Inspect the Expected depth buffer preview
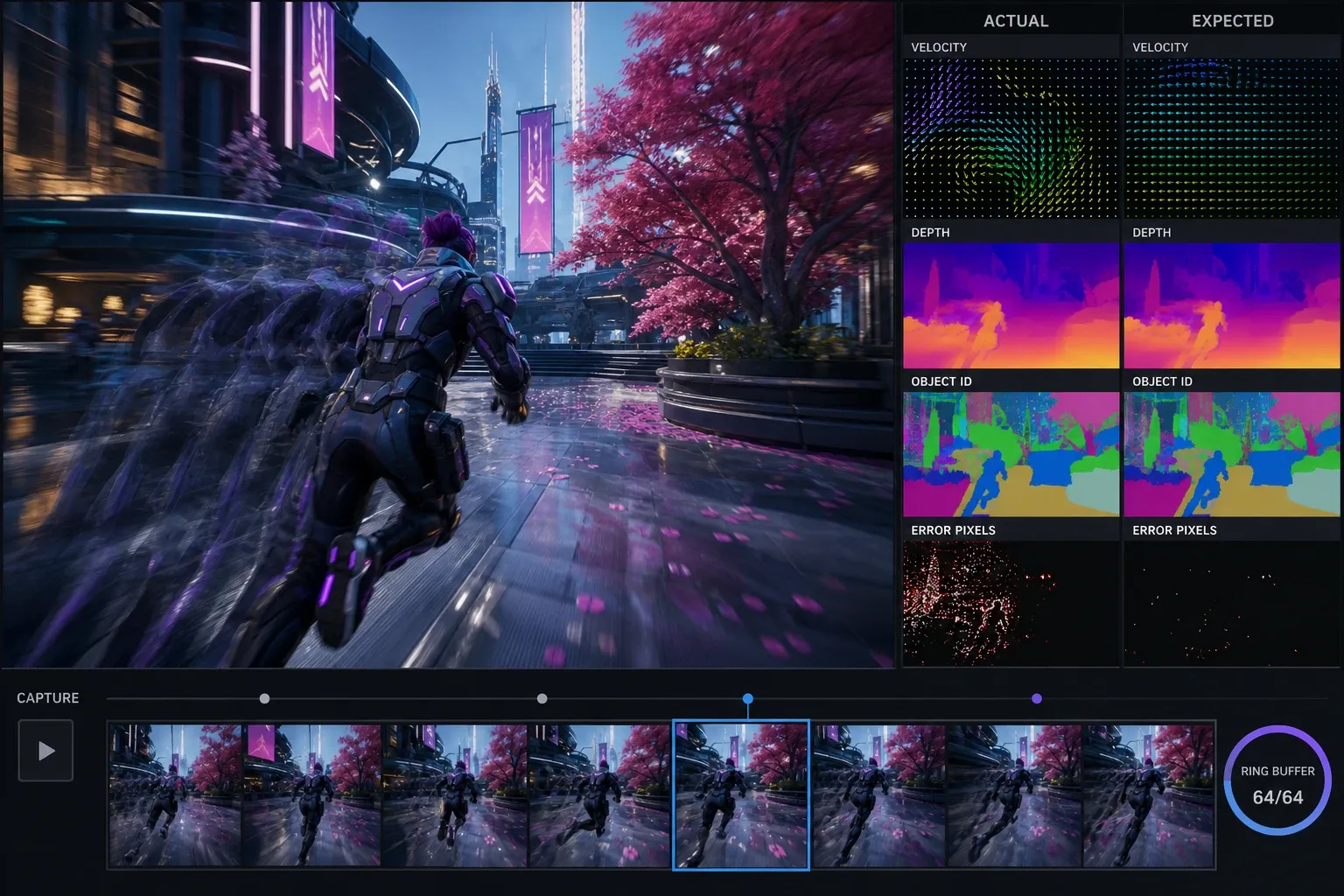Viewport: 1344px width, 896px height. tap(1232, 305)
